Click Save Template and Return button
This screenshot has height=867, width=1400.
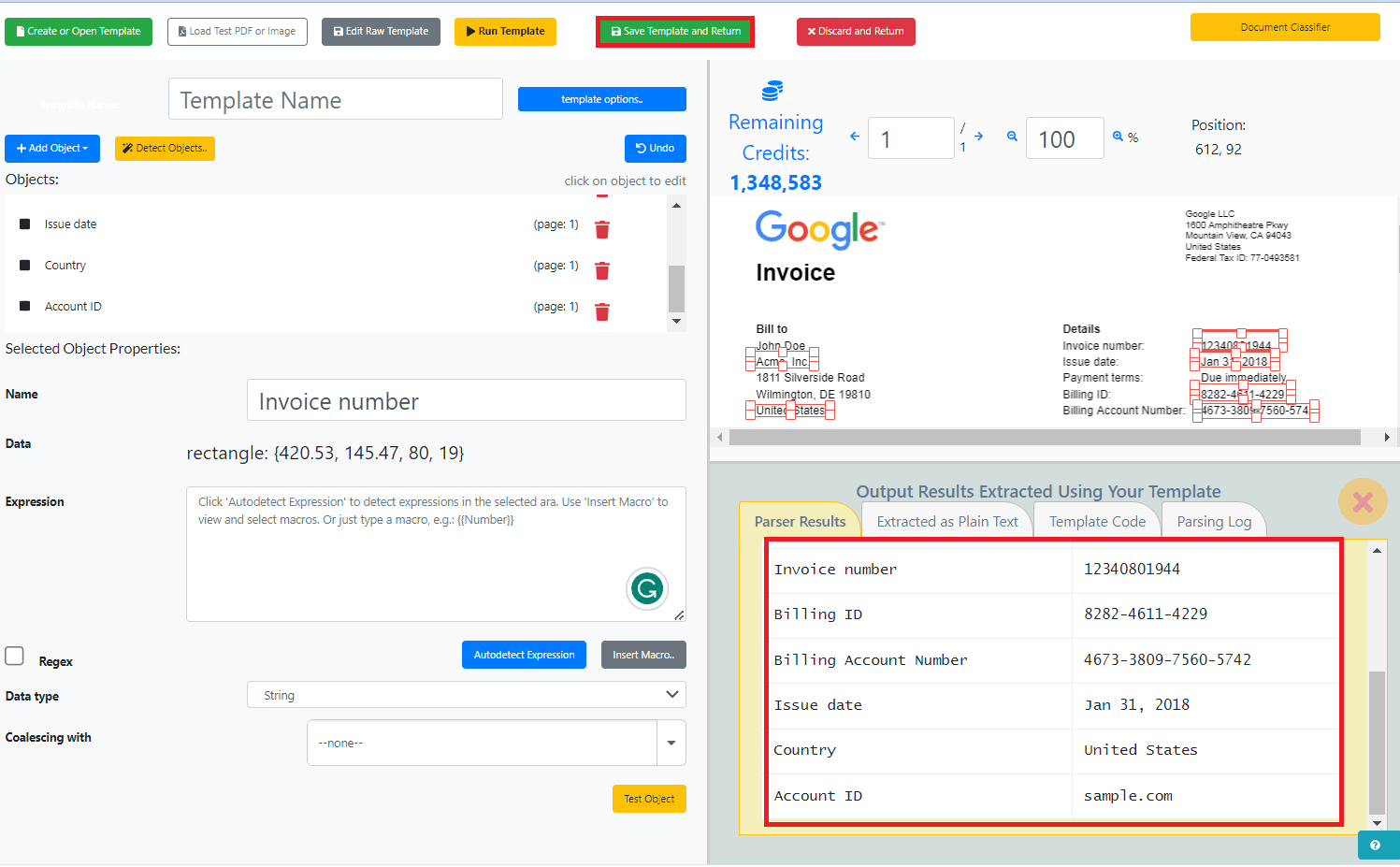675,32
